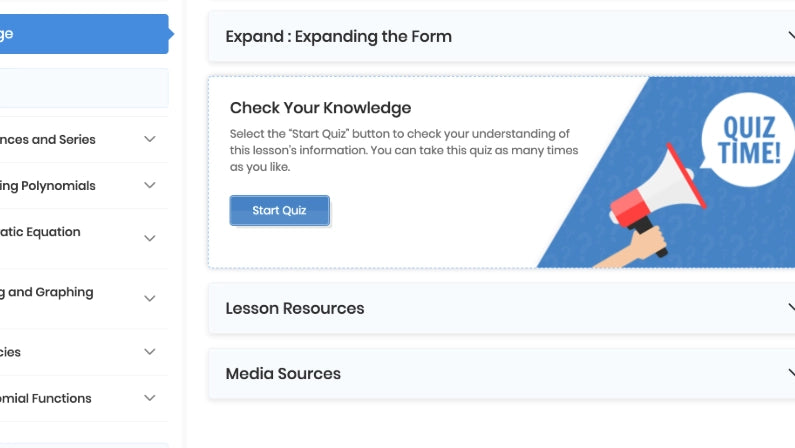Viewport: 795px width, 448px height.
Task: Click the chevron beside the Series sidebar item
Action: pos(150,140)
